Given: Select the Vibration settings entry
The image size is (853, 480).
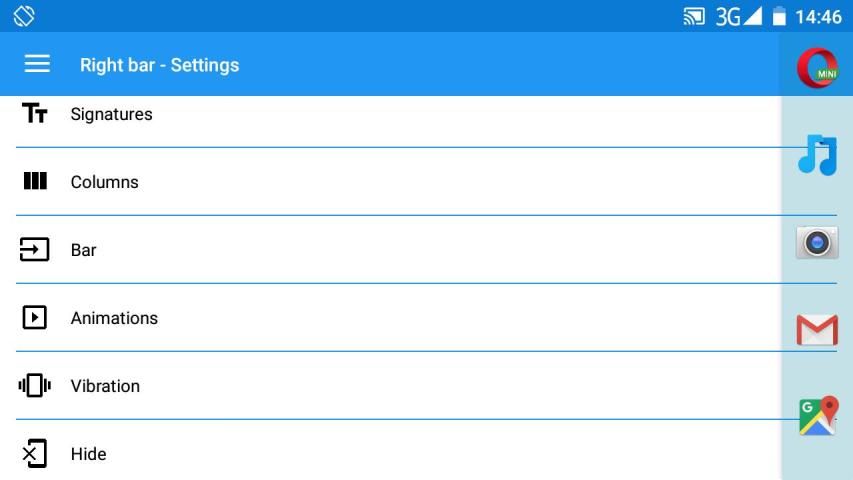Looking at the screenshot, I should pos(105,386).
